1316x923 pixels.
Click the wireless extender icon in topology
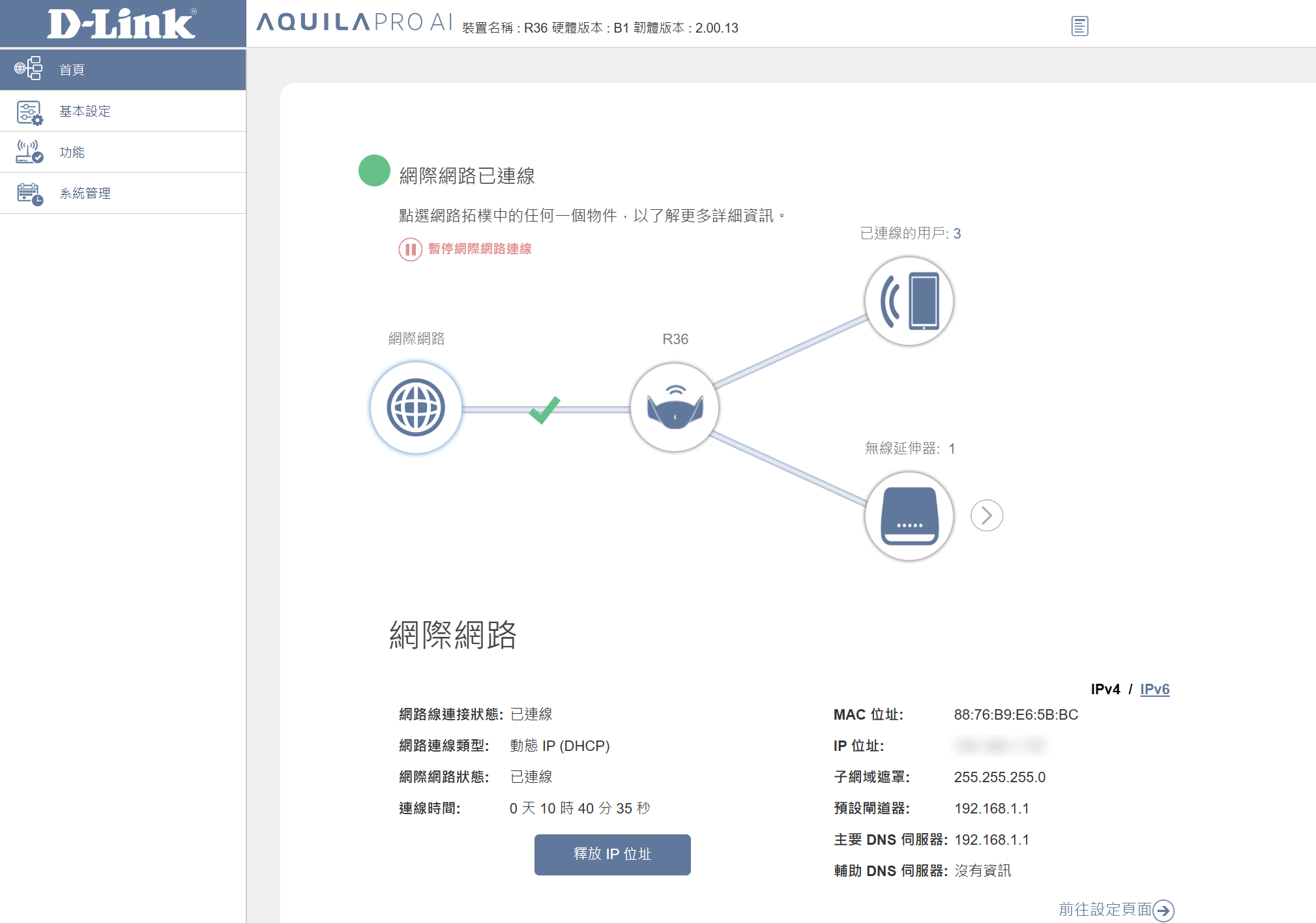pos(909,516)
